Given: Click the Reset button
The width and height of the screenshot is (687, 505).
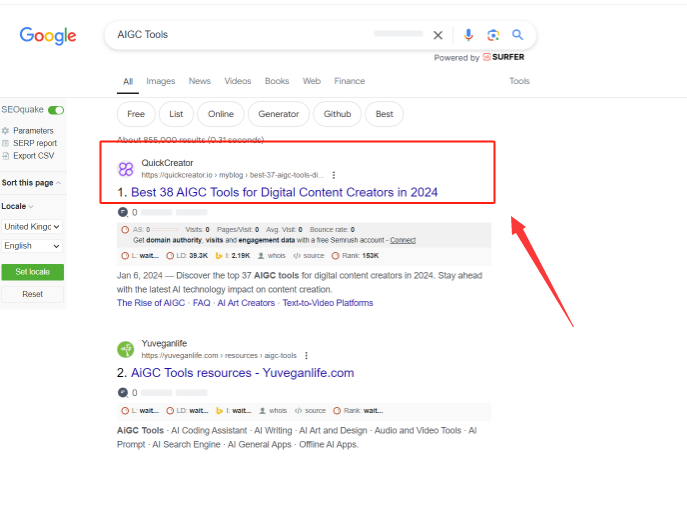Looking at the screenshot, I should tap(32, 294).
